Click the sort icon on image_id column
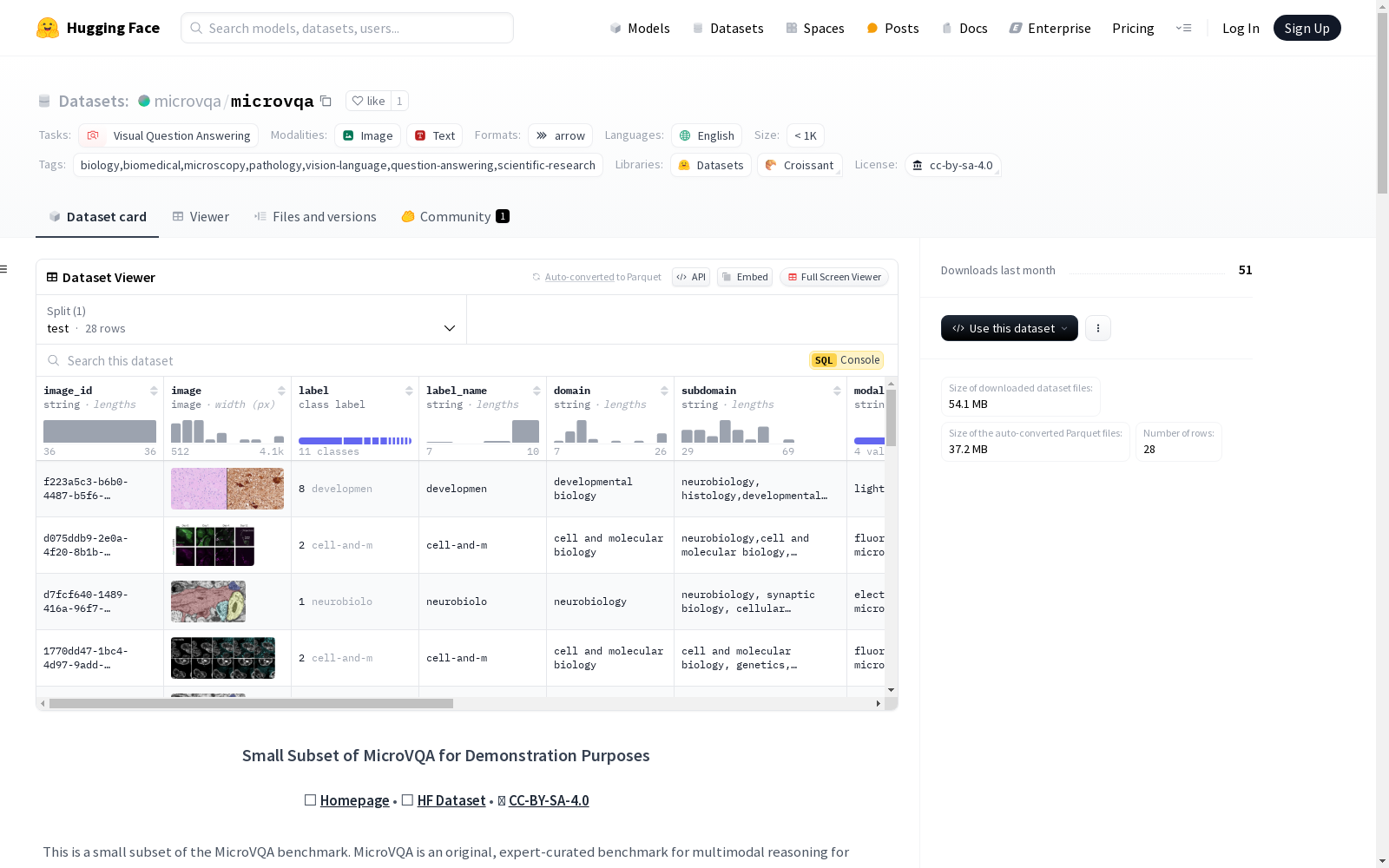The width and height of the screenshot is (1389, 868). tap(154, 391)
